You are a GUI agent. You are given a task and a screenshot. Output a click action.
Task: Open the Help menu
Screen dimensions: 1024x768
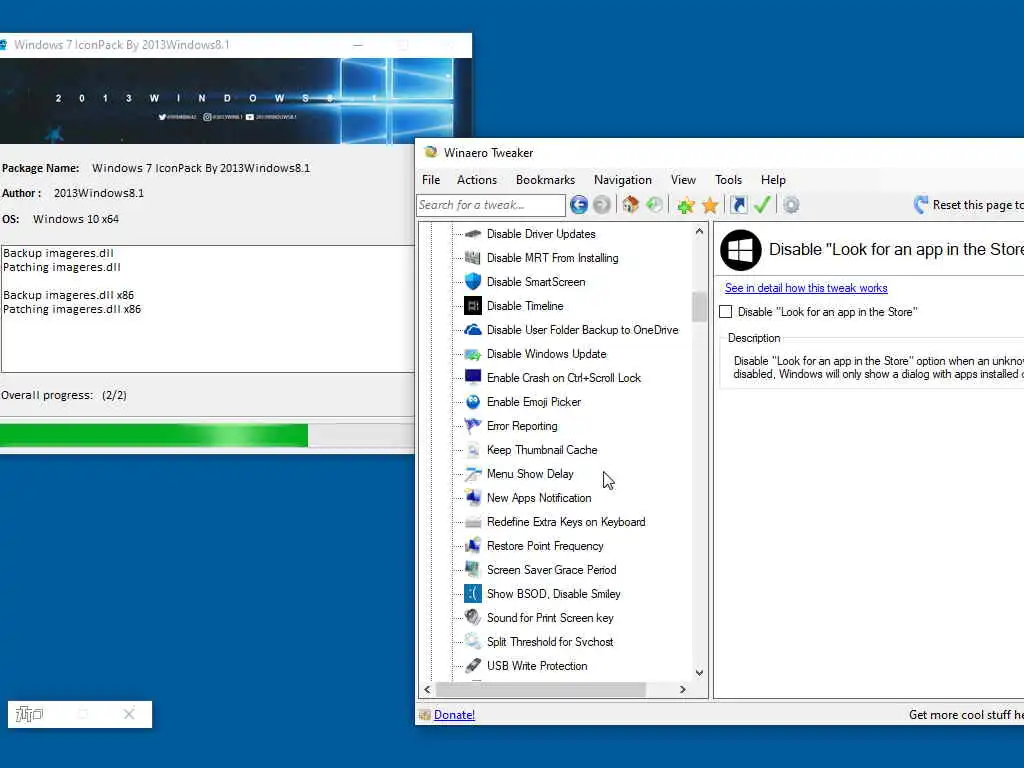pos(773,180)
